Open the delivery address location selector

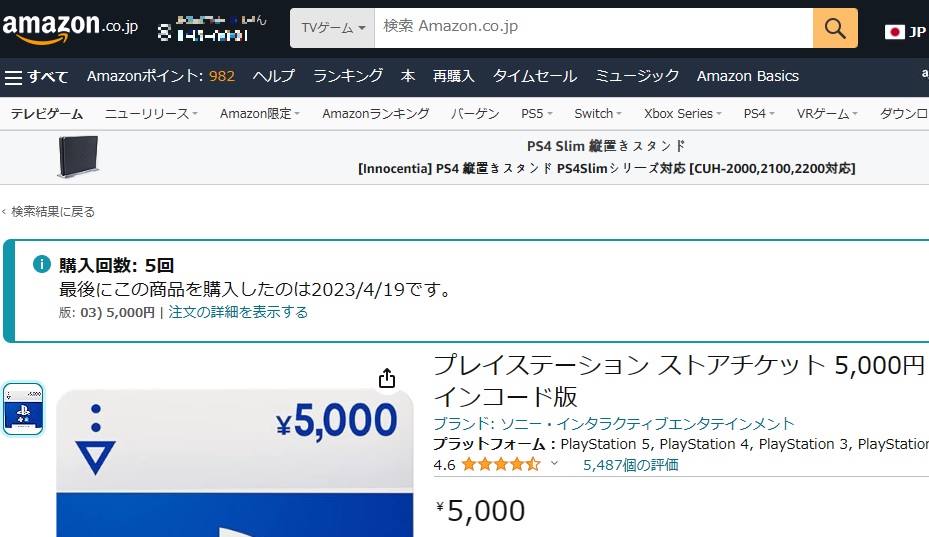pyautogui.click(x=212, y=28)
